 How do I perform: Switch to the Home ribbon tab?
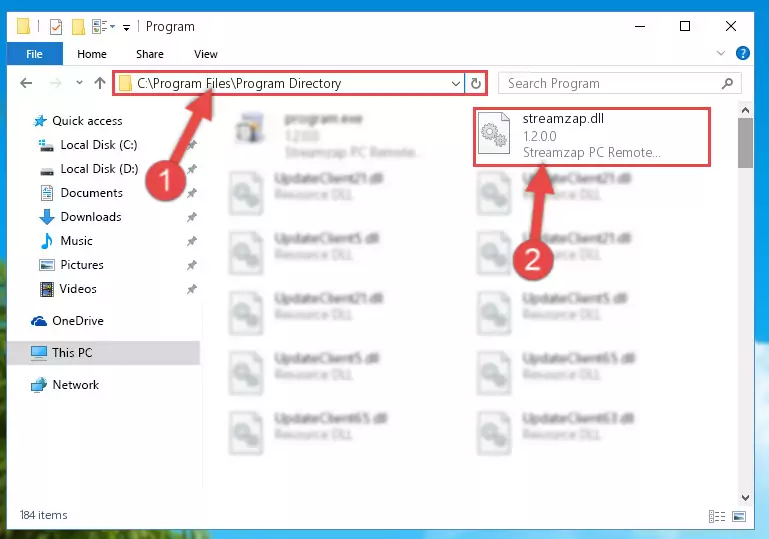click(x=92, y=54)
